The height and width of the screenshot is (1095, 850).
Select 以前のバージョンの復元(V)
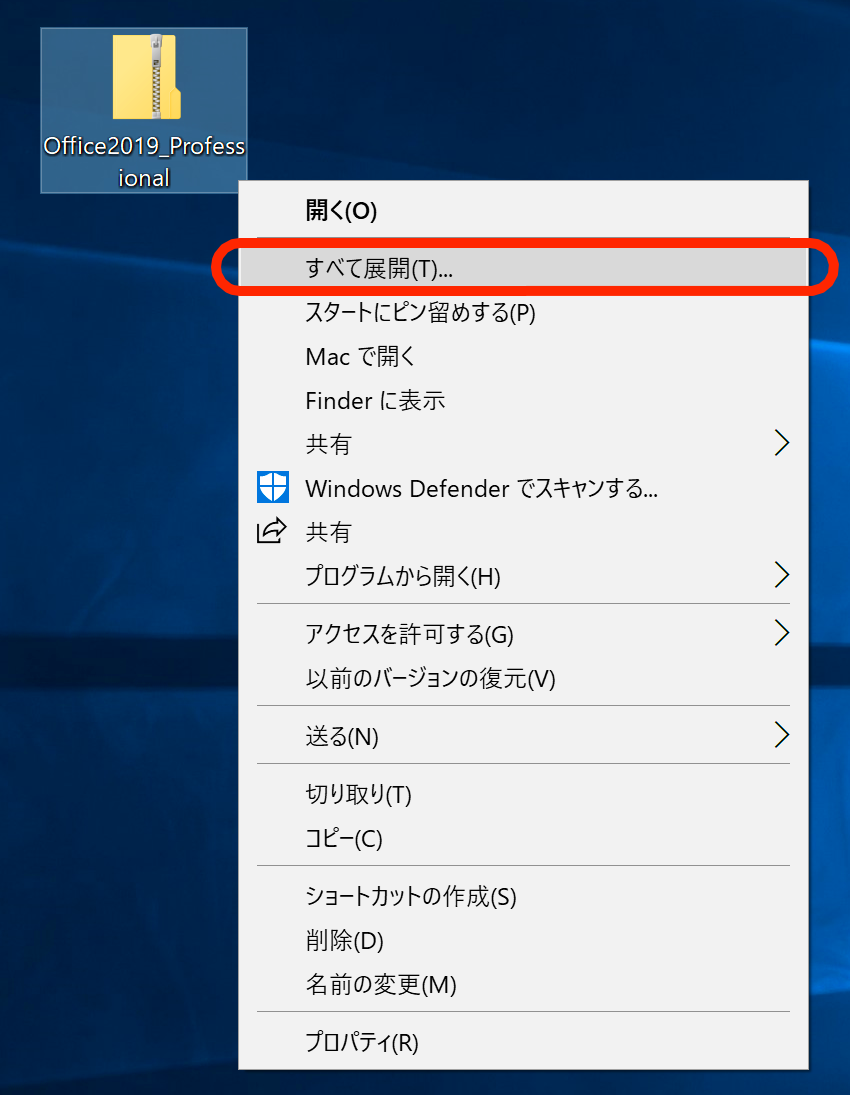point(523,678)
